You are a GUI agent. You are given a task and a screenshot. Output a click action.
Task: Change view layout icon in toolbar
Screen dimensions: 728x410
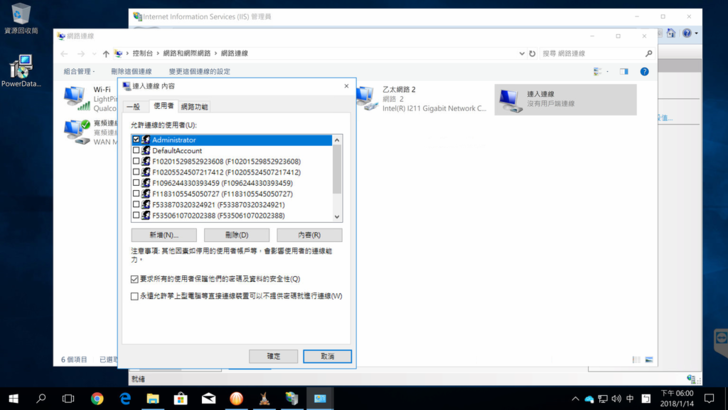click(x=598, y=72)
